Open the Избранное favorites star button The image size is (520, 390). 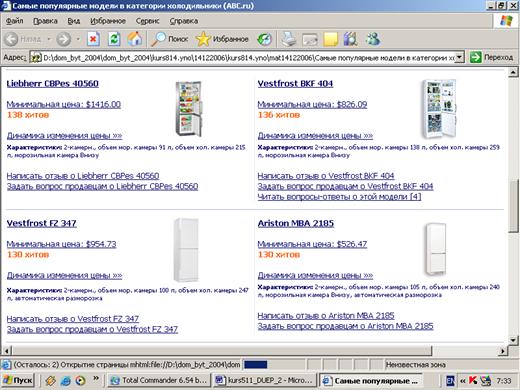222,39
